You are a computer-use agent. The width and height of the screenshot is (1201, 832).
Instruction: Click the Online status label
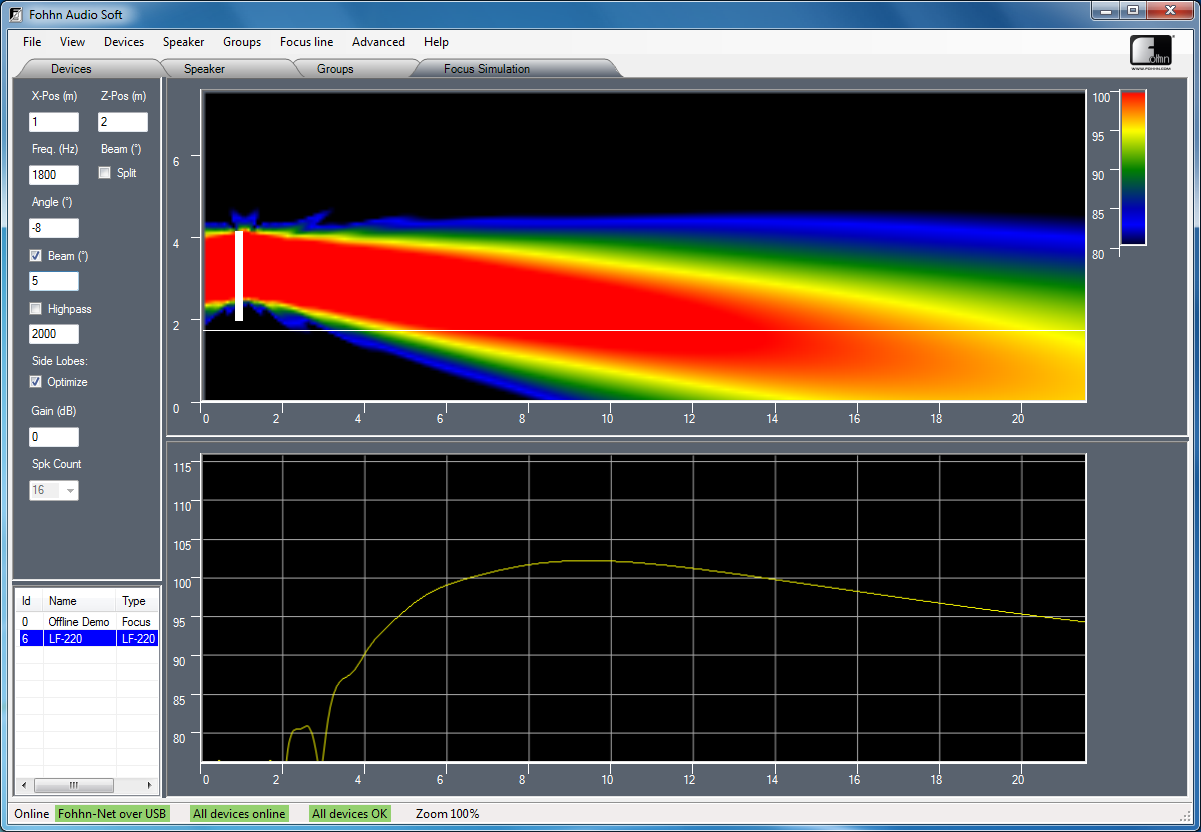click(x=32, y=814)
